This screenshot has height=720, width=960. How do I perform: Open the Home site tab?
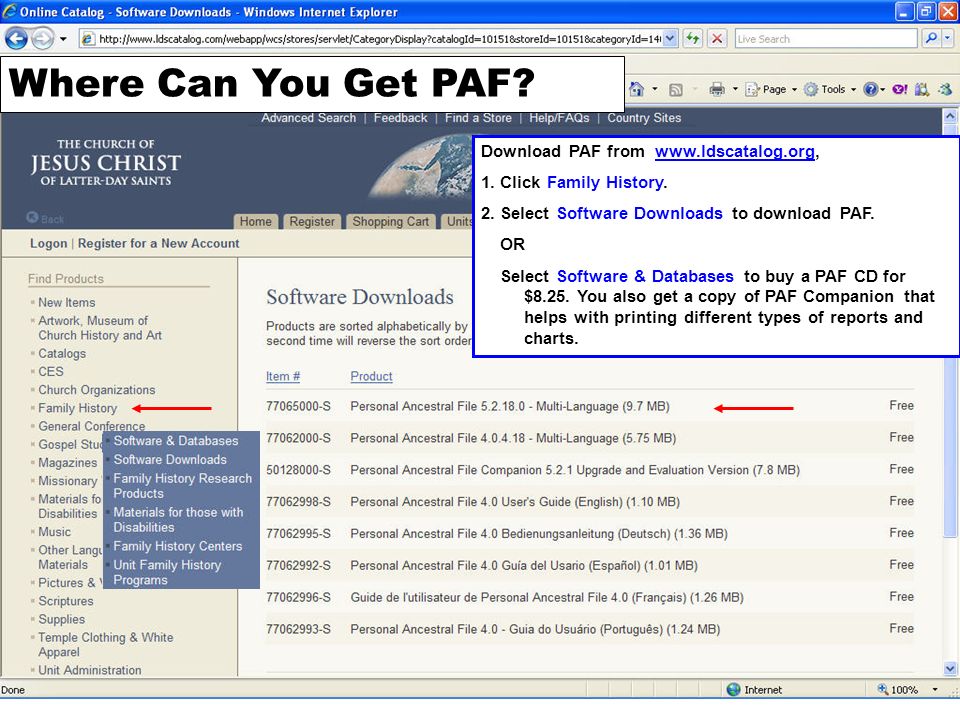pos(255,221)
